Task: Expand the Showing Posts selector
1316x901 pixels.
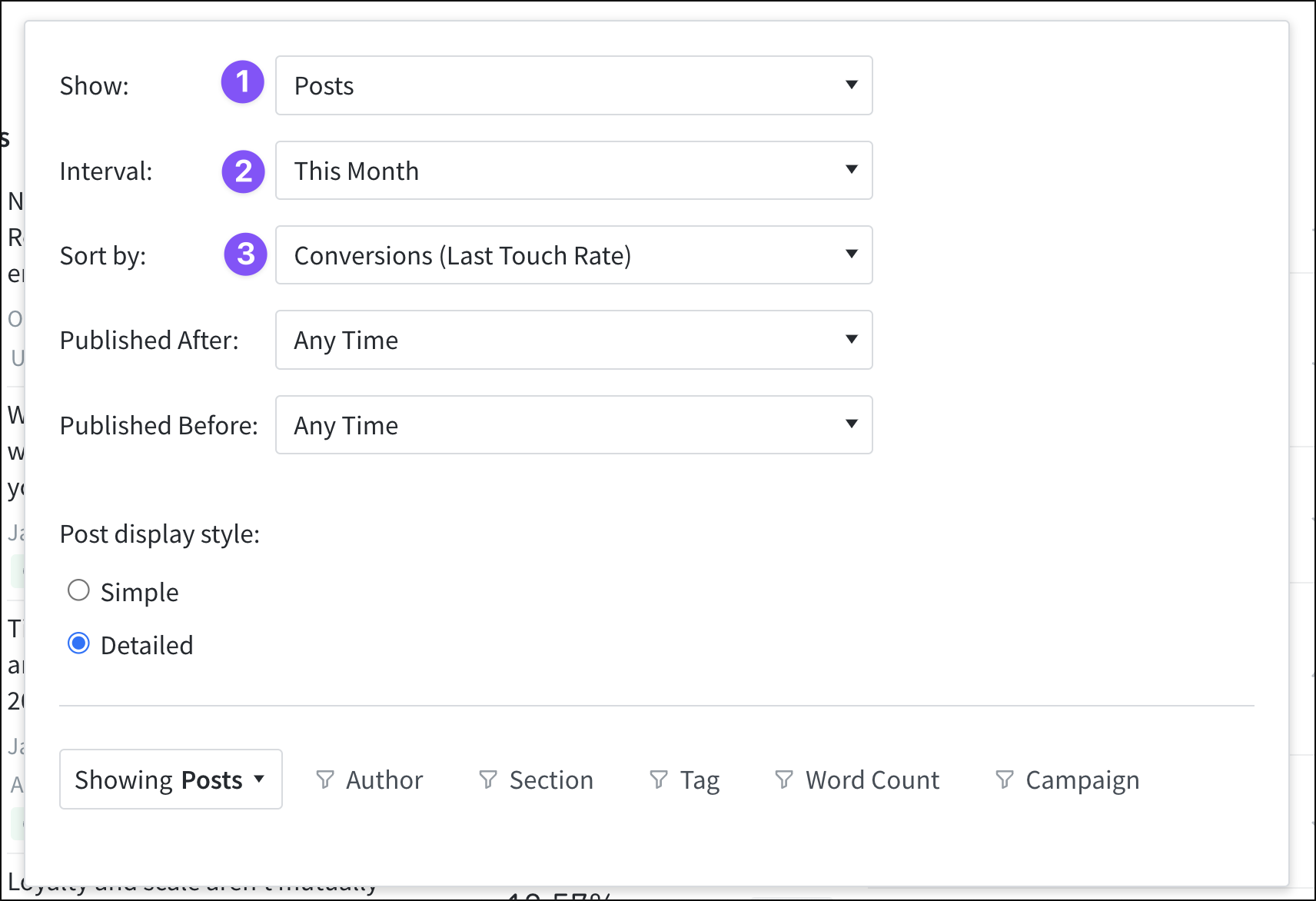Action: point(171,780)
